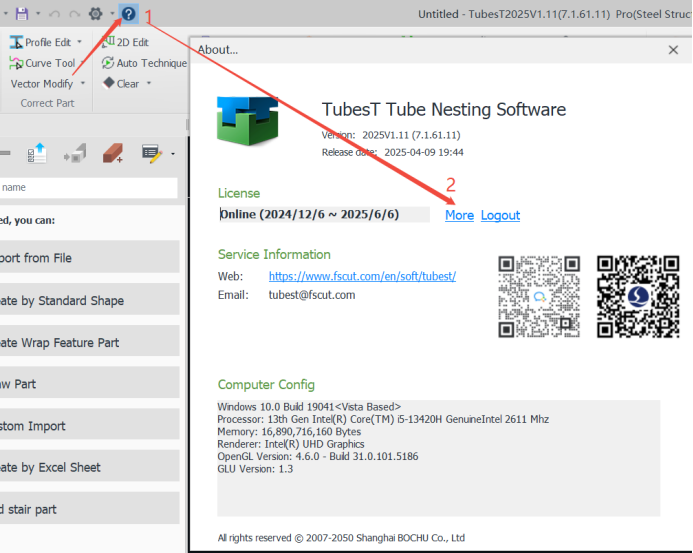Click the gray QR code image
Viewport: 693px width, 553px height.
pyautogui.click(x=539, y=297)
